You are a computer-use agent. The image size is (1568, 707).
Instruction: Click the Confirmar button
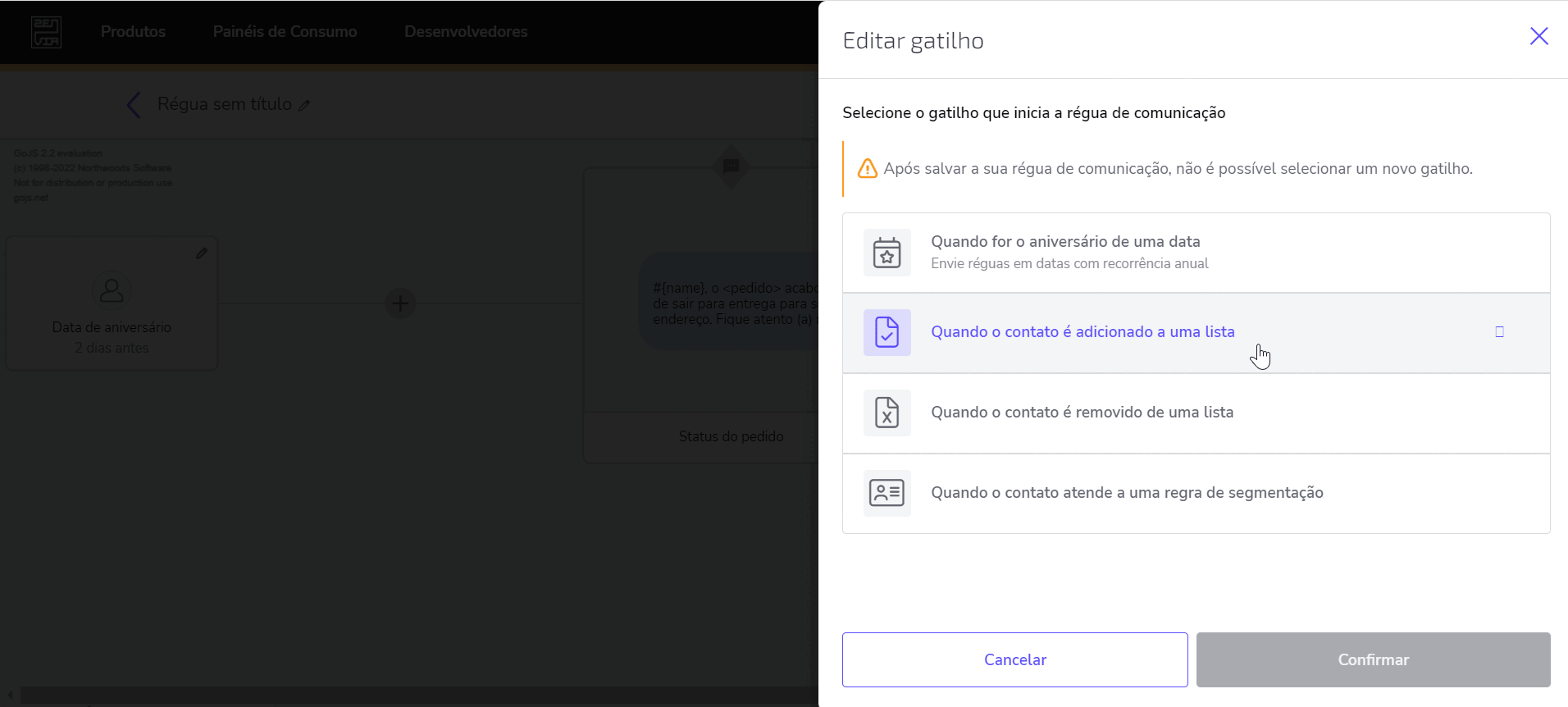1373,659
